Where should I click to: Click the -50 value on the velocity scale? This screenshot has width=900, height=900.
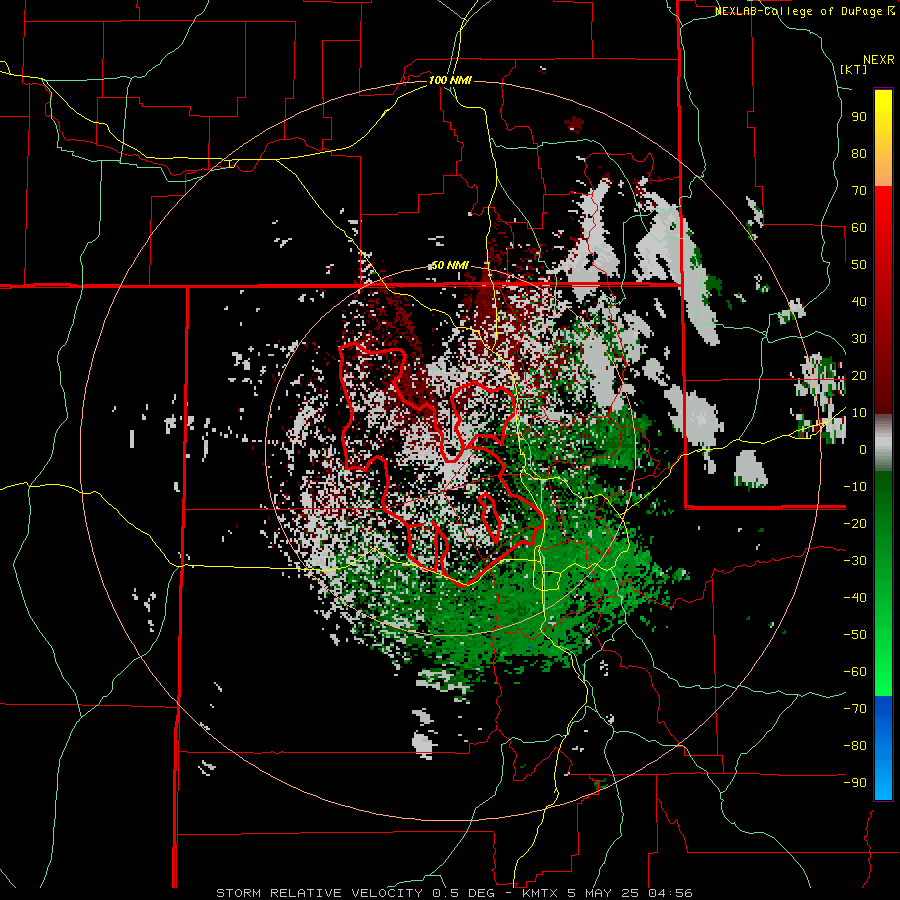[855, 634]
